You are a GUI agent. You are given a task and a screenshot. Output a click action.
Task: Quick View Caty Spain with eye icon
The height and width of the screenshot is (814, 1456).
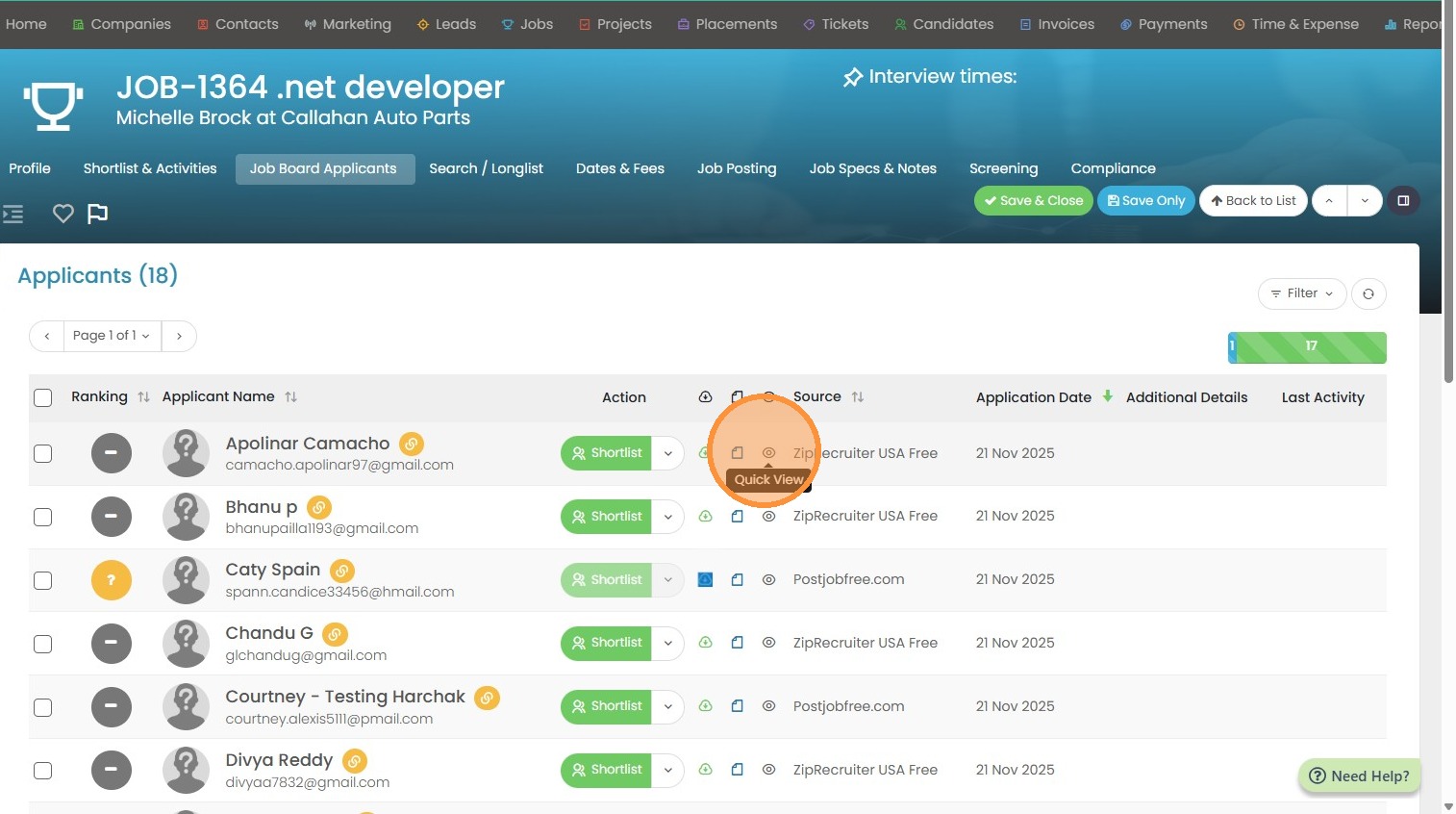click(x=768, y=579)
